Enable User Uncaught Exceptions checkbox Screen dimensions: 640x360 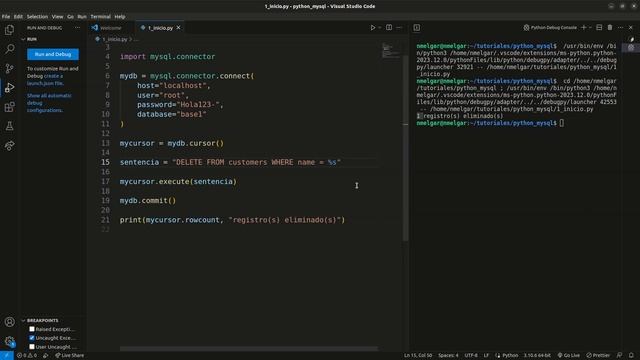coord(32,347)
